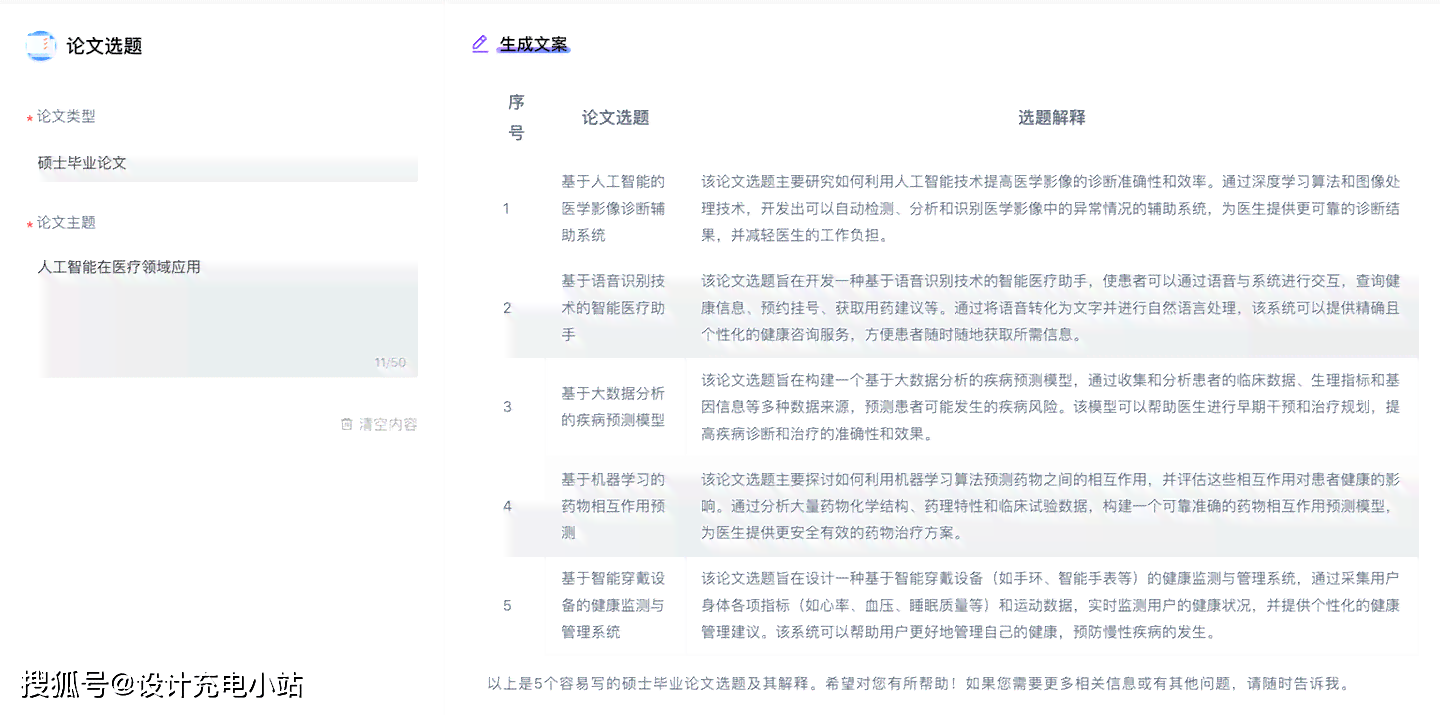Click explanation about 提高医学影像的诊断准确性

(1051, 208)
